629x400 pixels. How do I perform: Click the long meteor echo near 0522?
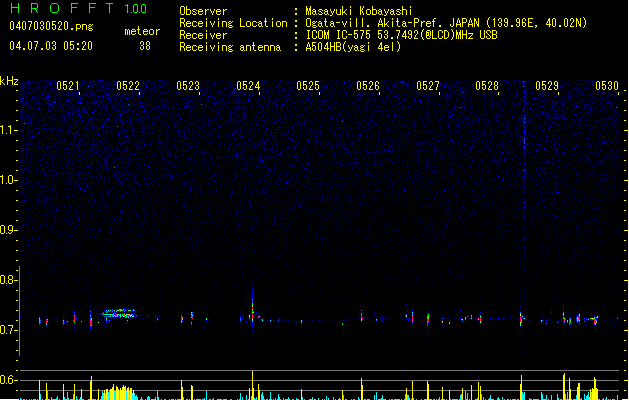pyautogui.click(x=119, y=313)
